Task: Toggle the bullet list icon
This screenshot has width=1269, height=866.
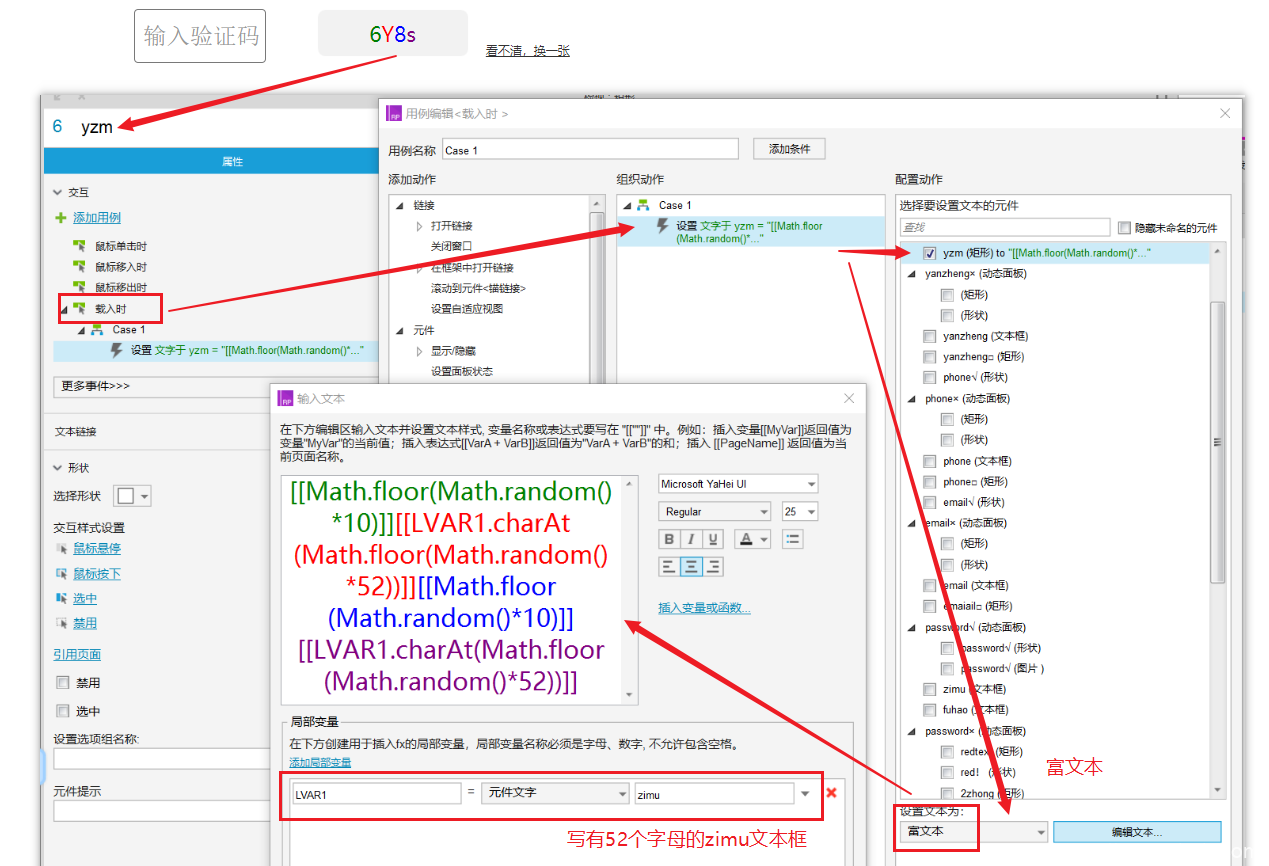Action: pos(793,540)
